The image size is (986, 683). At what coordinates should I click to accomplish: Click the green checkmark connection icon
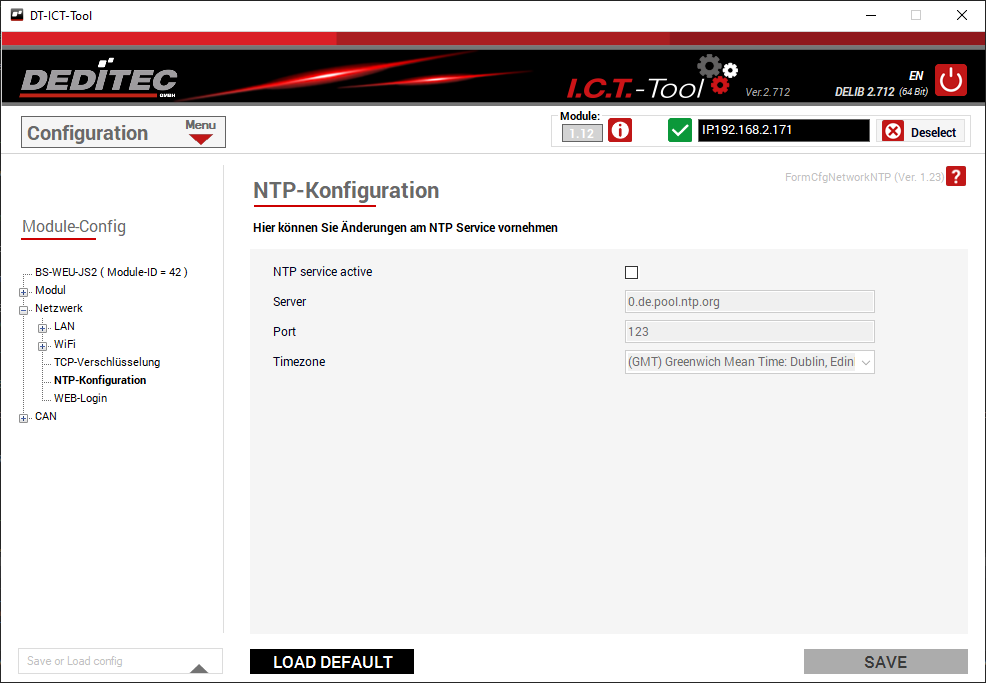click(x=680, y=131)
